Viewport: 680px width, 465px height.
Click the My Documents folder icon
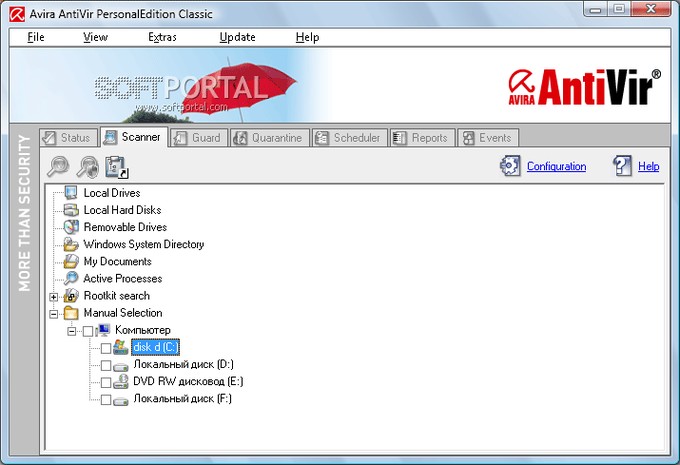71,261
